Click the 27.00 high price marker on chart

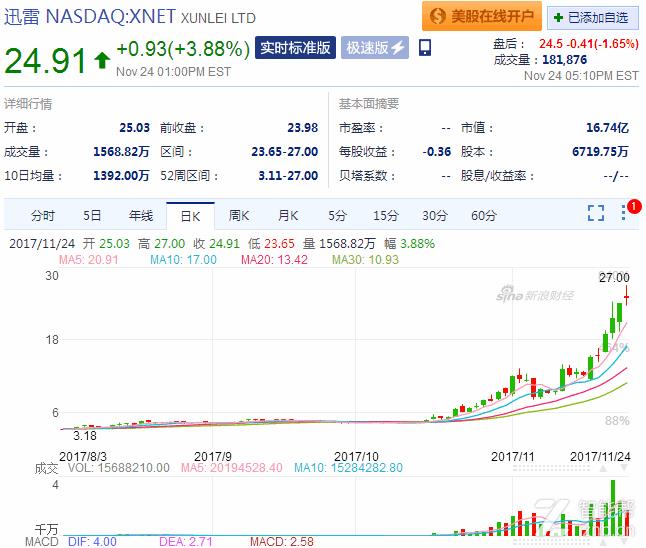click(x=614, y=277)
